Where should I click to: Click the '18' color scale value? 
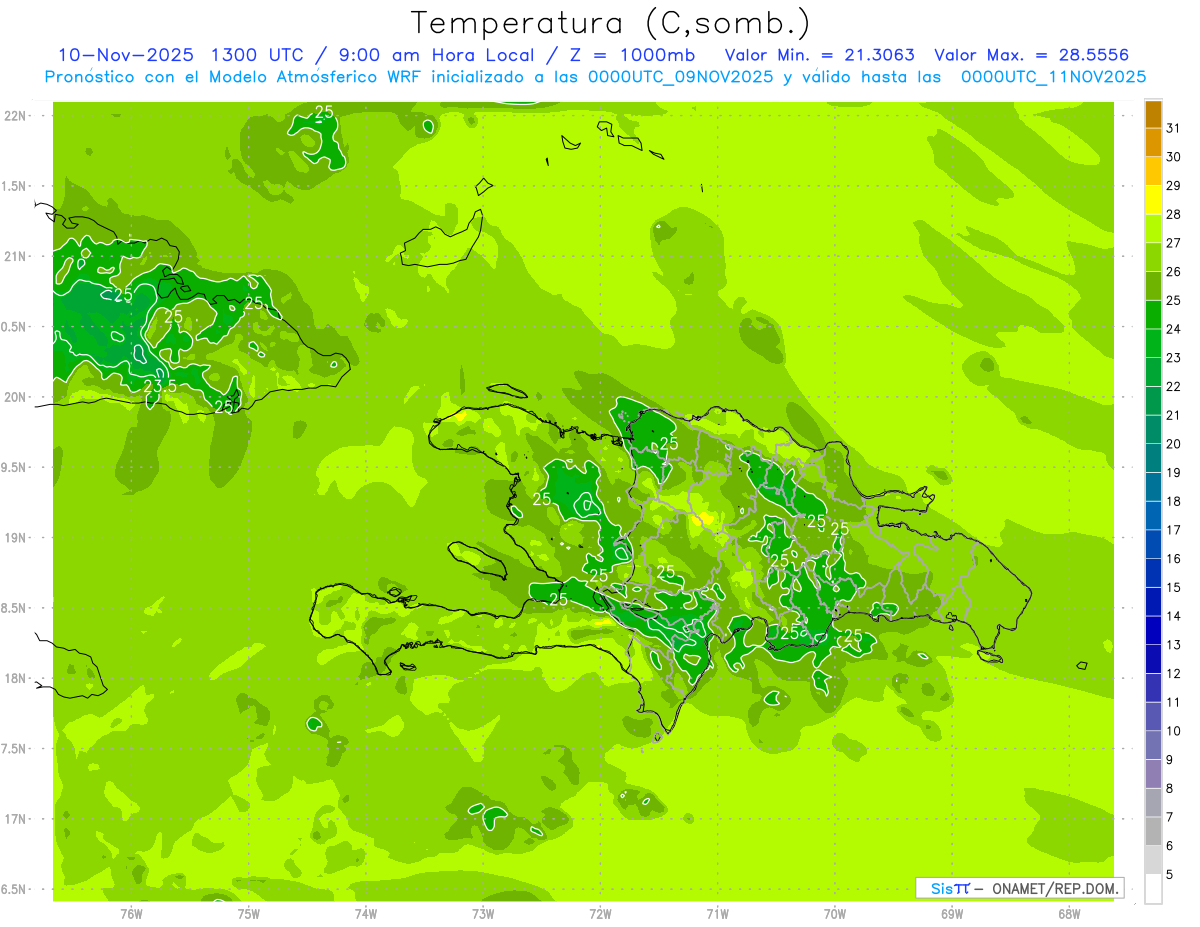pos(1174,501)
